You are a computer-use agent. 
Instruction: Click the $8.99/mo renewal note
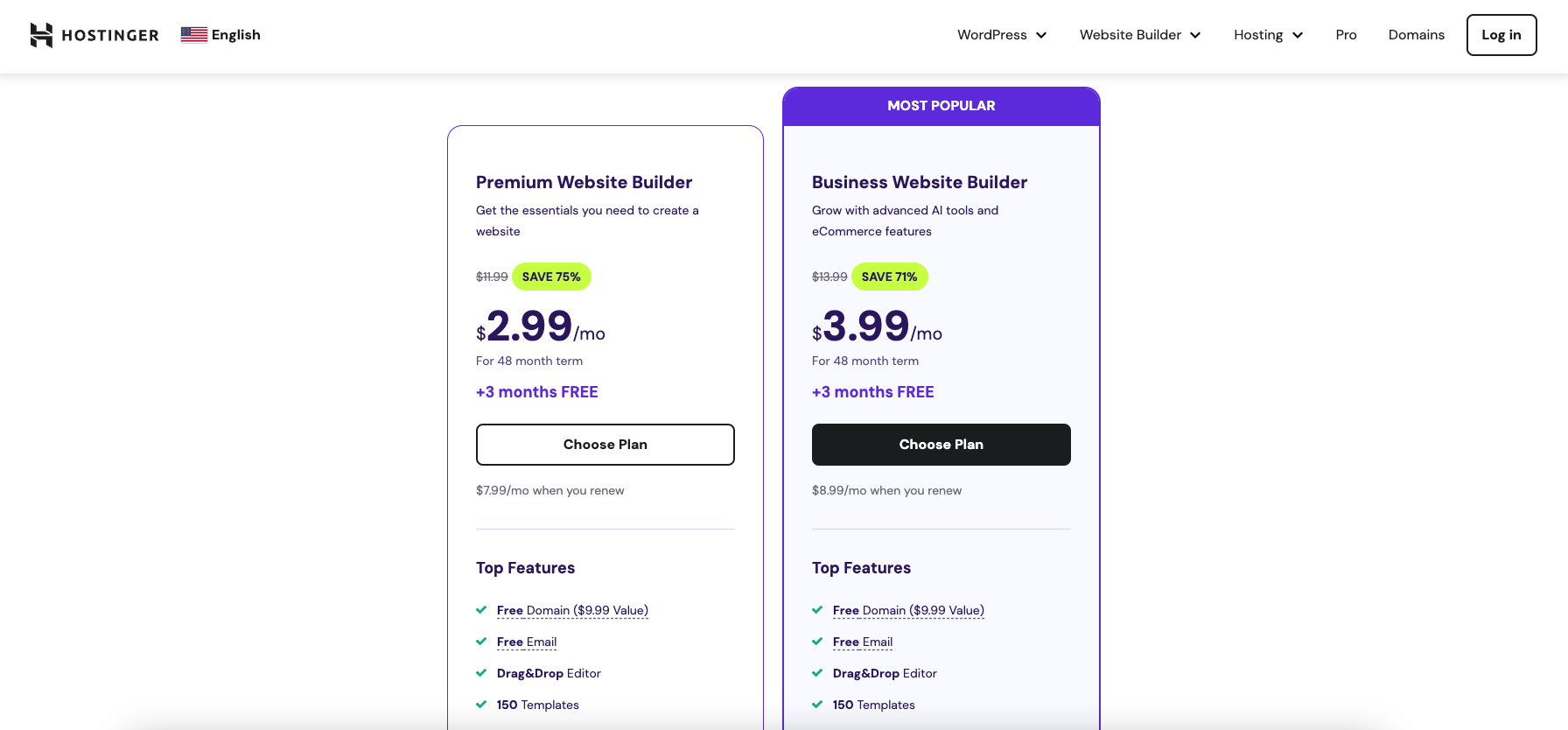[886, 490]
